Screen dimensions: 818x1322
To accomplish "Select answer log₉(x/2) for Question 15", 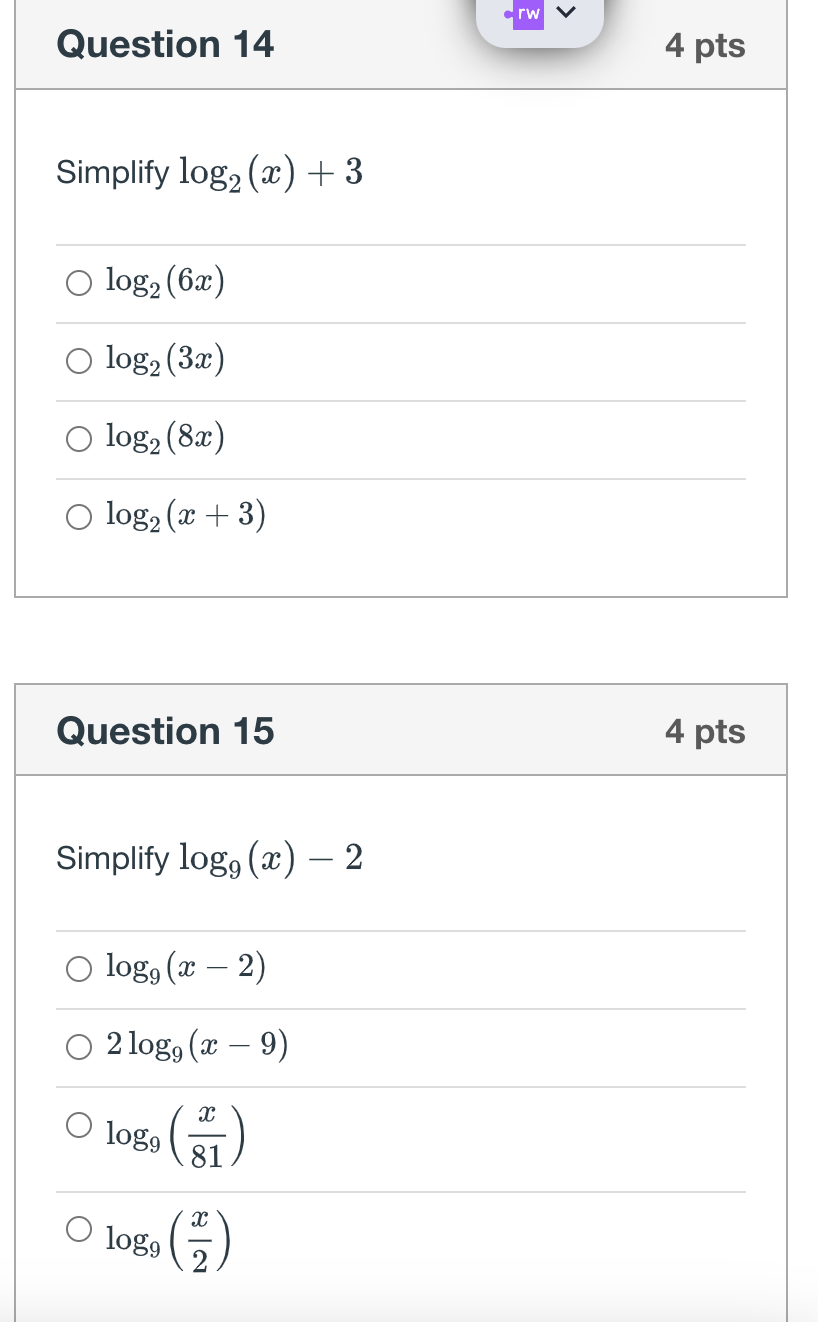I will [79, 1229].
